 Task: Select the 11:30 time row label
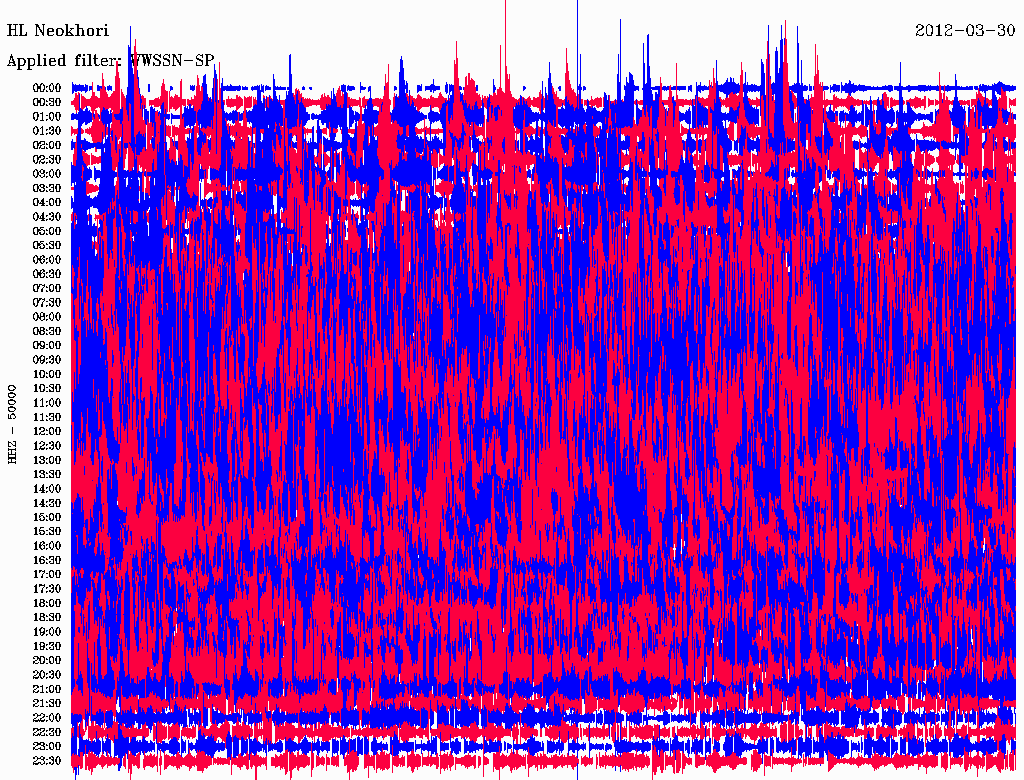(x=47, y=417)
